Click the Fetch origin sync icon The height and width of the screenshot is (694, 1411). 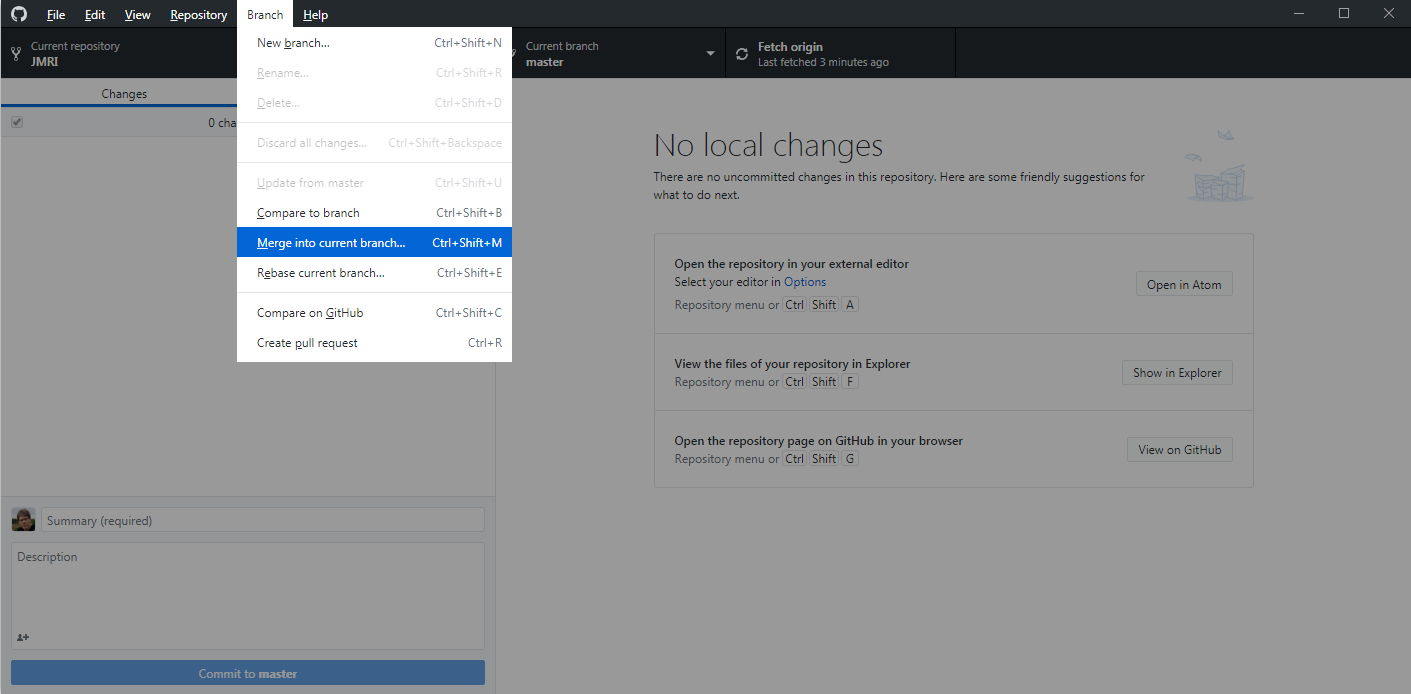click(741, 54)
